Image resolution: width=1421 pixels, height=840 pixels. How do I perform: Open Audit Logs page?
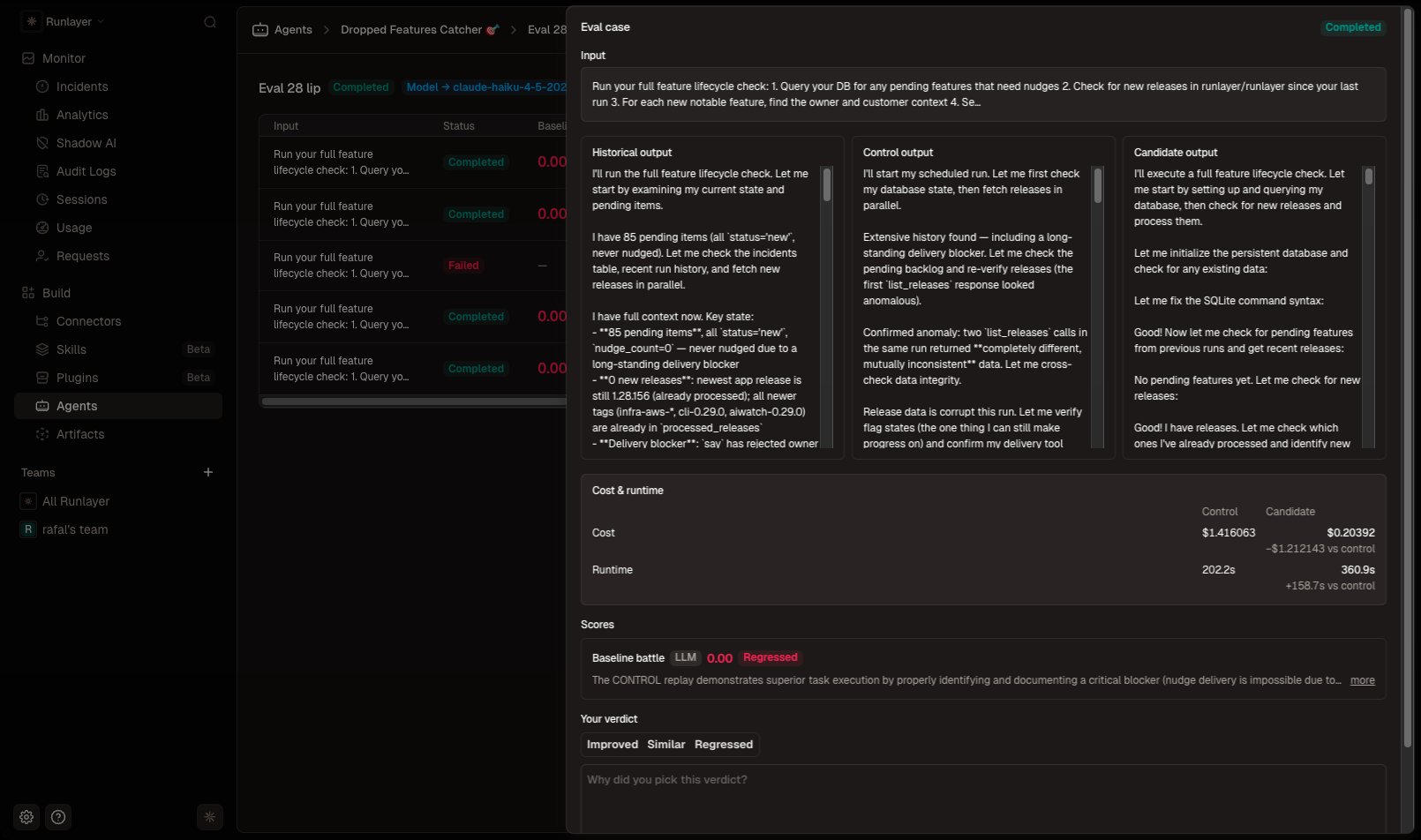118,171
